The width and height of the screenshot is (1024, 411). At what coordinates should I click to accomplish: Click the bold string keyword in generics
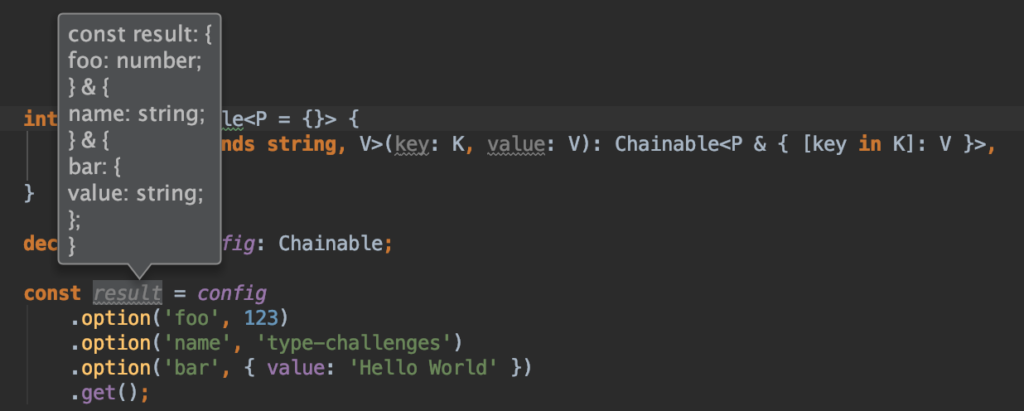pos(300,144)
